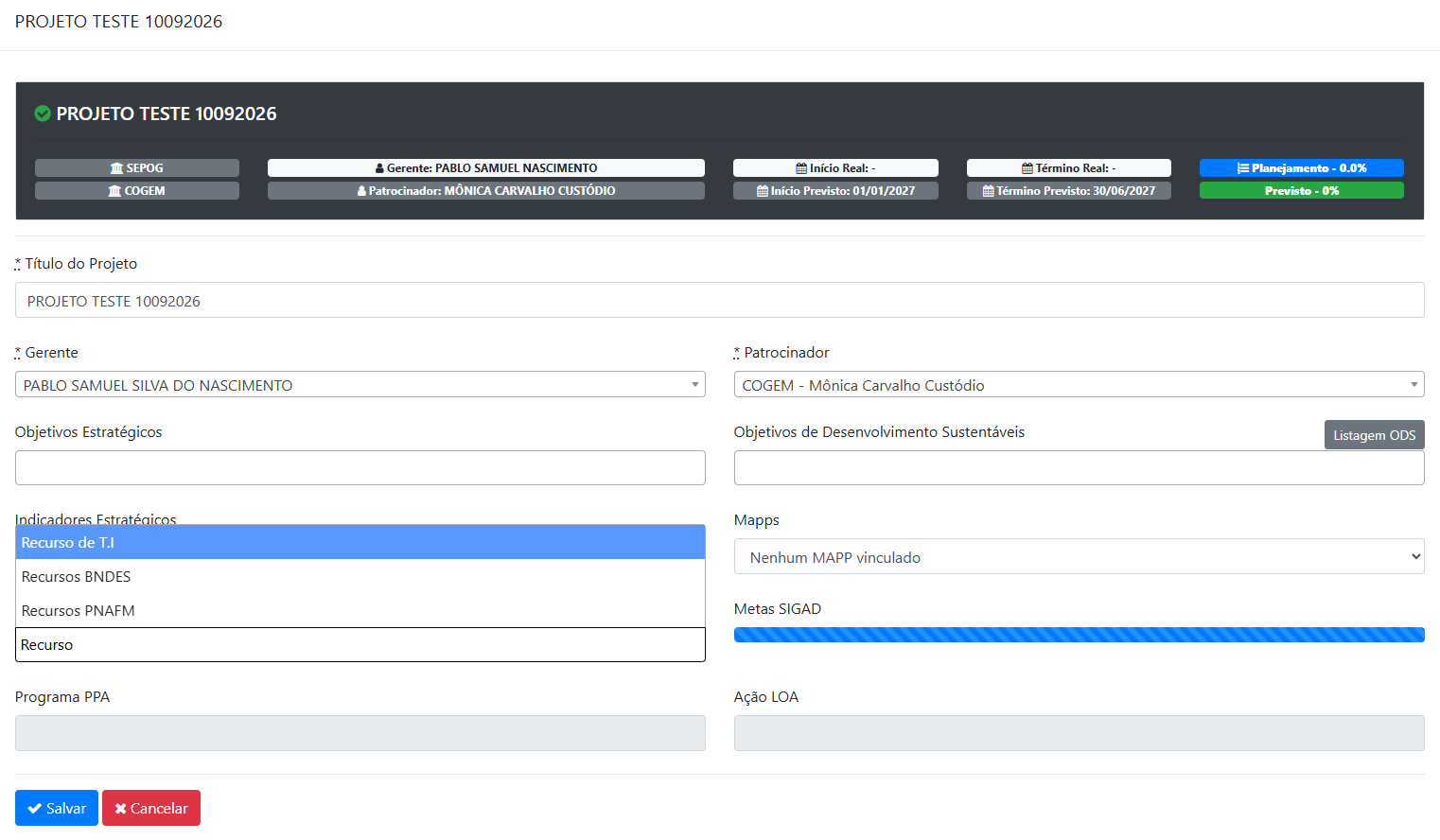Screen dimensions: 1440x840
Task: Focus the Título do Projeto field
Action: click(x=720, y=300)
